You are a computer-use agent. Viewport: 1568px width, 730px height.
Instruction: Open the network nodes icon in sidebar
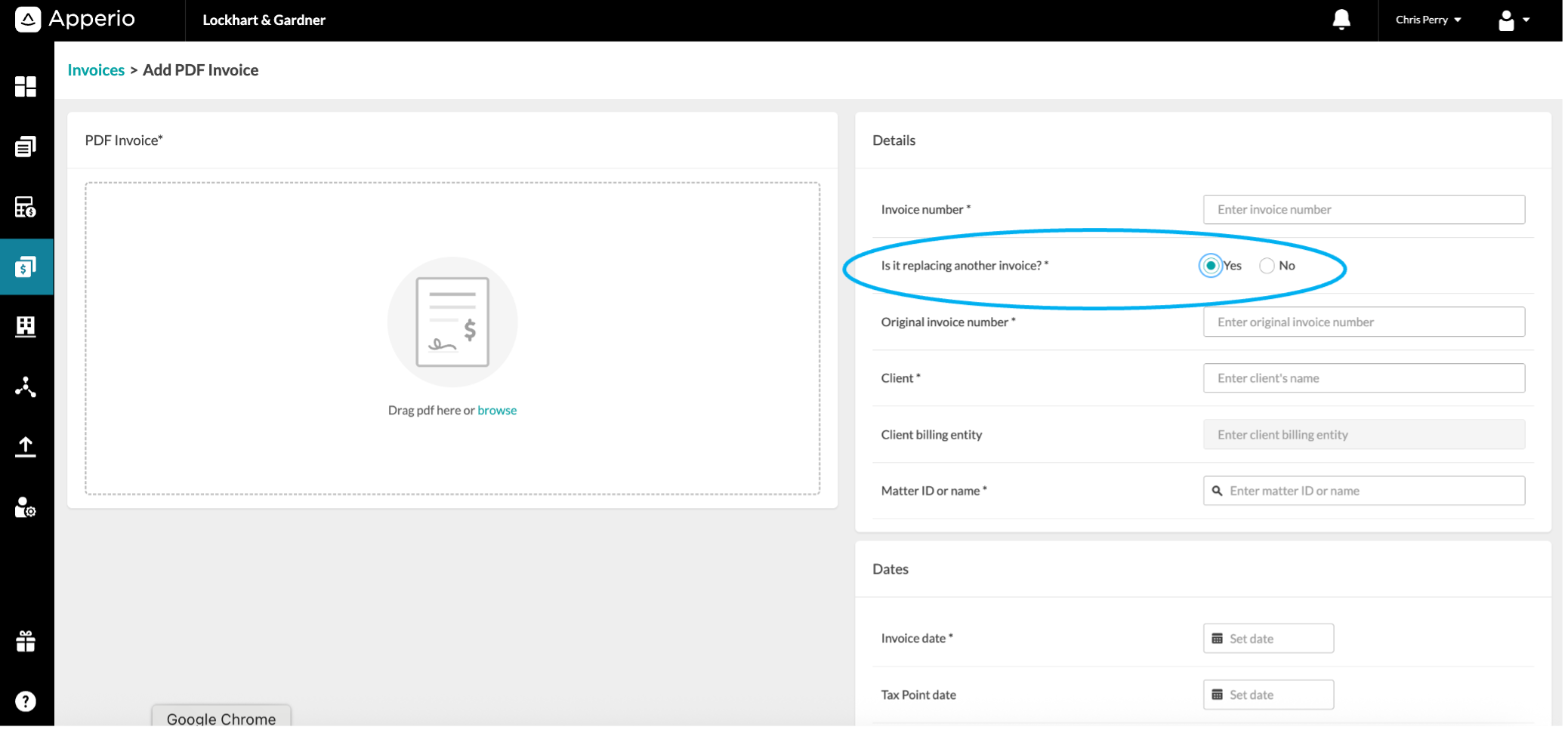(x=26, y=387)
